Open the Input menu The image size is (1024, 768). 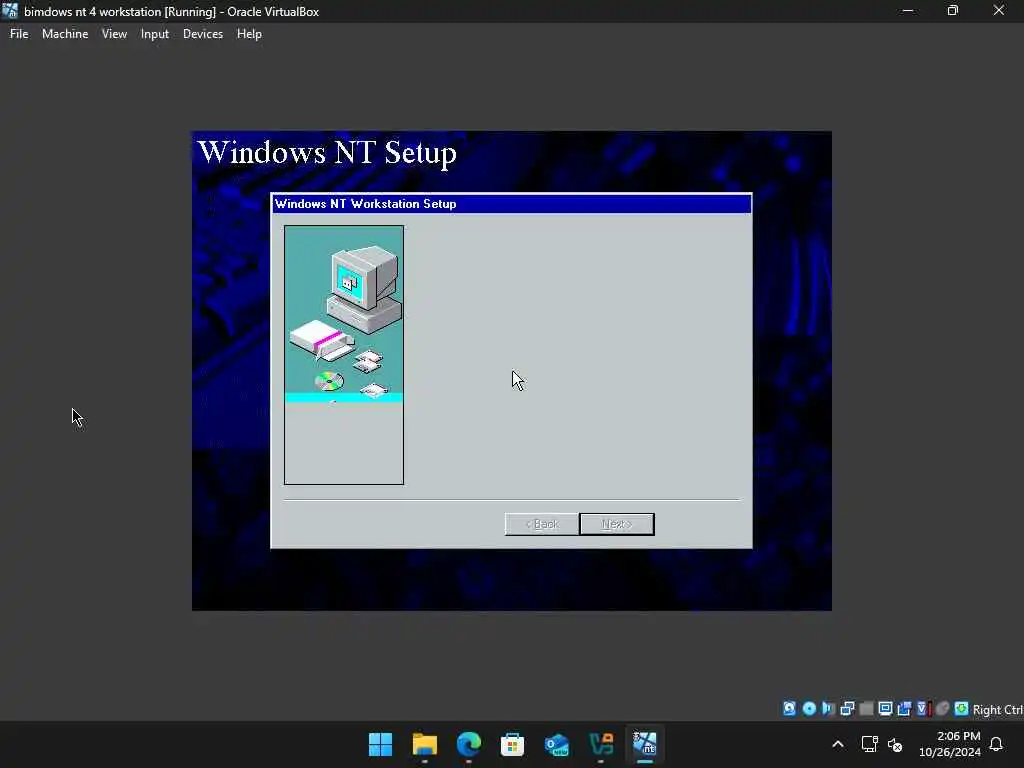[155, 34]
